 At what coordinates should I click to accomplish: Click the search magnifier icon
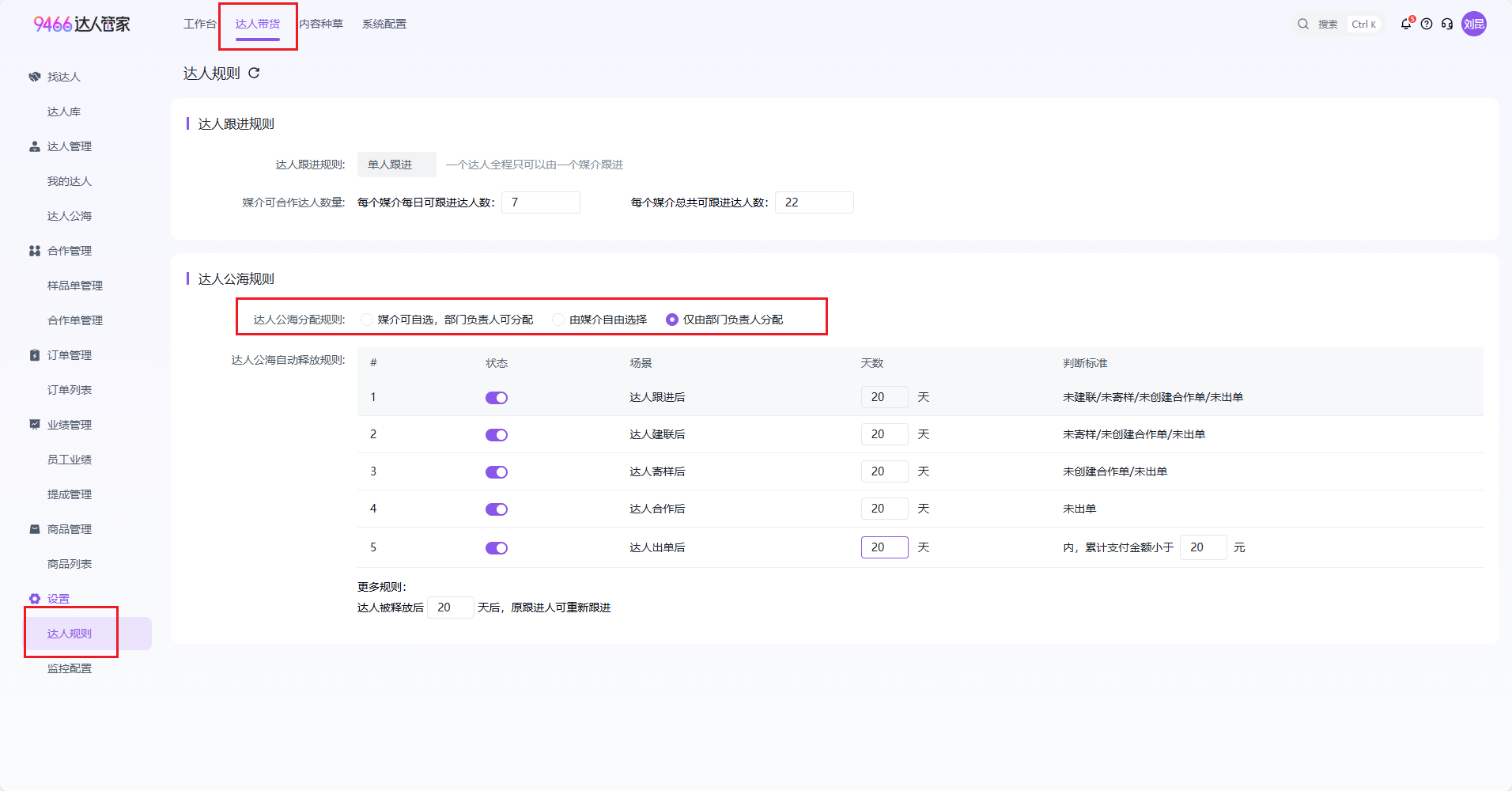[x=1303, y=24]
